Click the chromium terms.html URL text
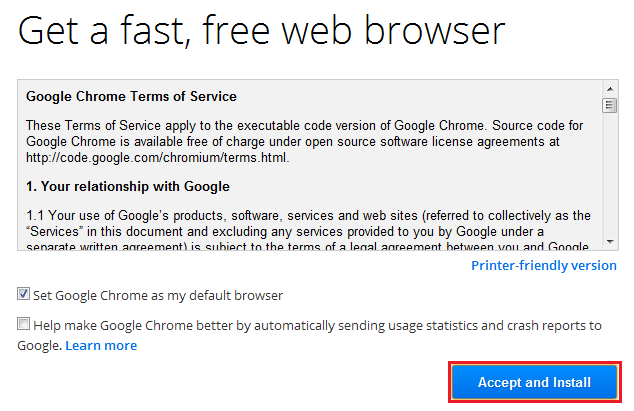This screenshot has width=634, height=411. click(157, 157)
